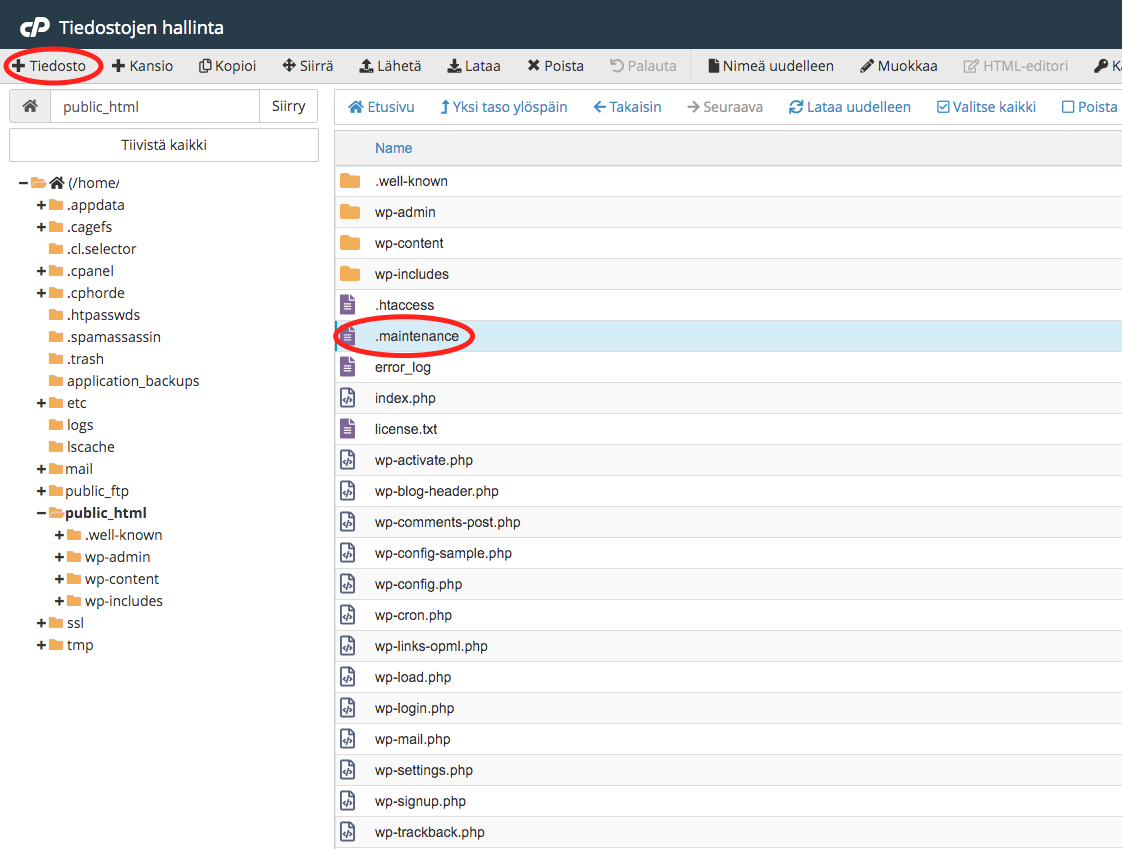Create a new folder with Kansio
The image size is (1122, 849).
[142, 66]
